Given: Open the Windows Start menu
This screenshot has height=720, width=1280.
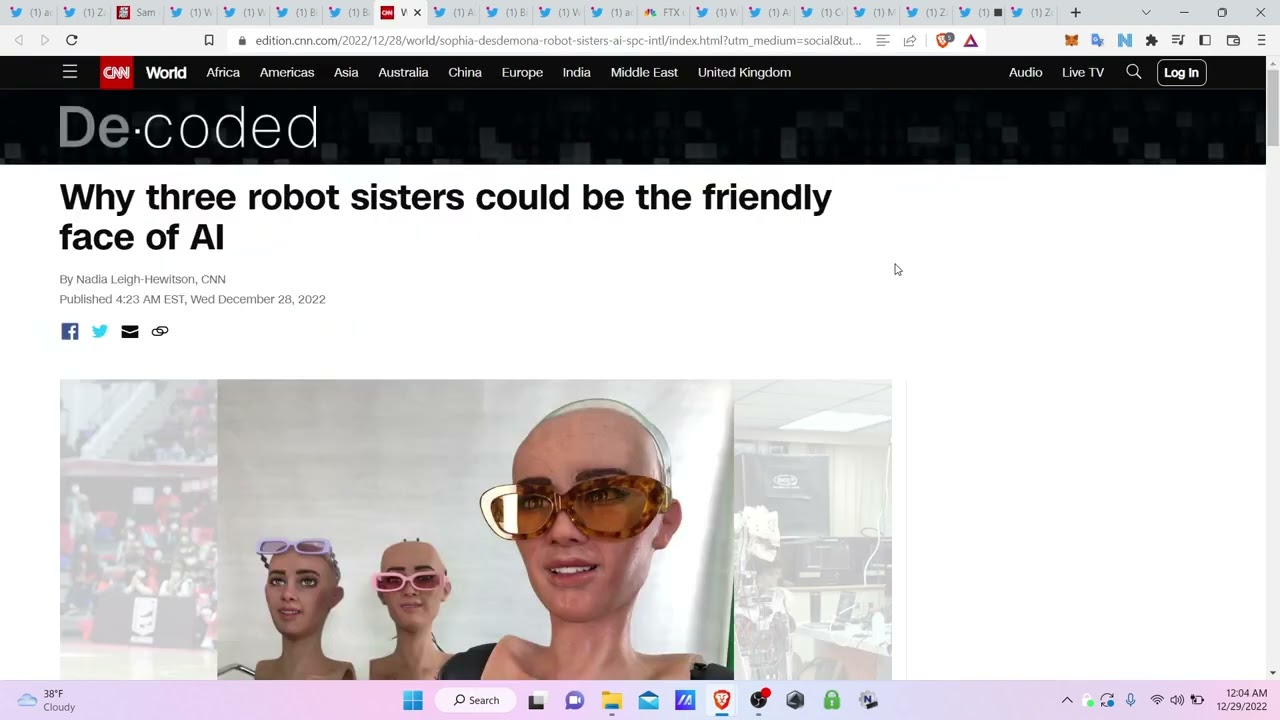Looking at the screenshot, I should pyautogui.click(x=413, y=700).
